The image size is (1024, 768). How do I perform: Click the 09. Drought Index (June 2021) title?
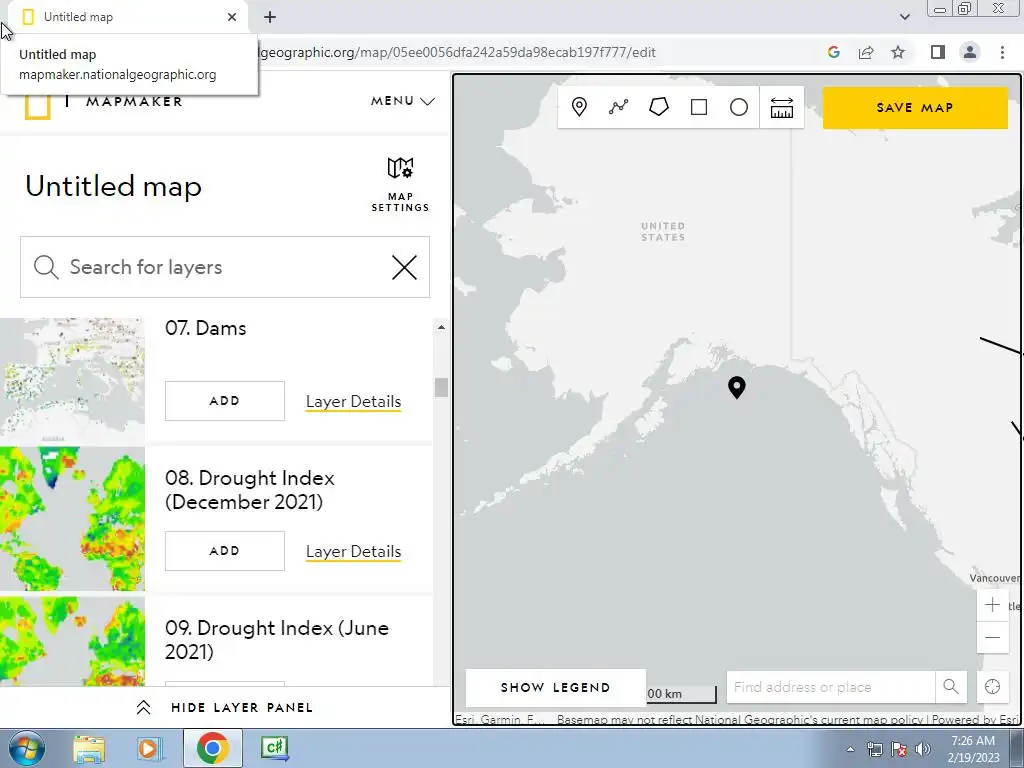click(277, 640)
